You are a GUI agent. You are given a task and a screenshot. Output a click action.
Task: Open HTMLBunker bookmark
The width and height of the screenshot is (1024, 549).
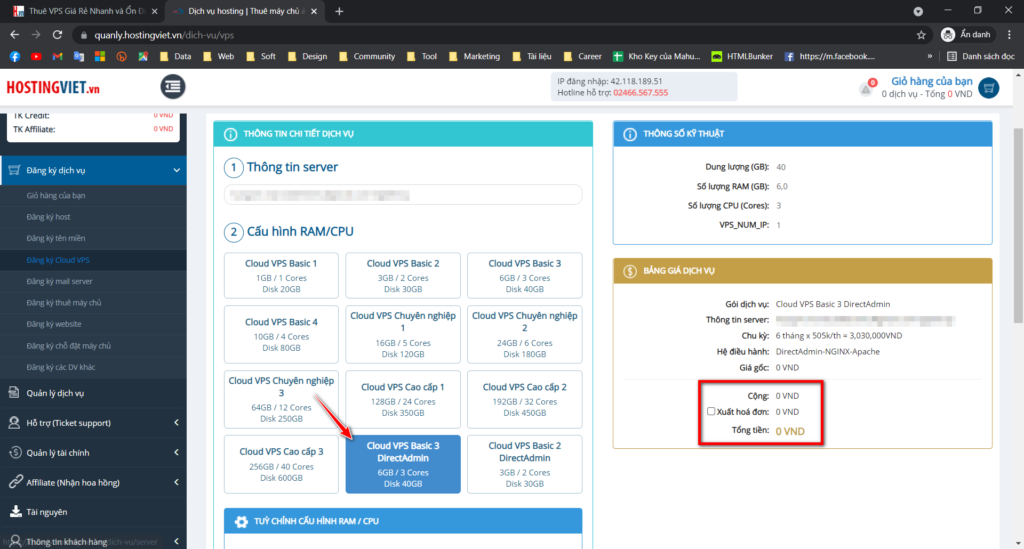pyautogui.click(x=742, y=57)
